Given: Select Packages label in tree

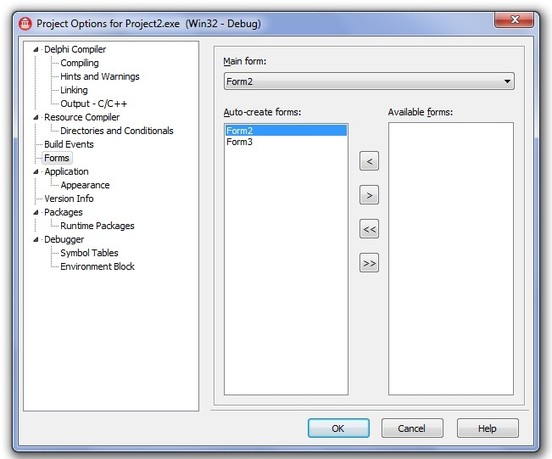Looking at the screenshot, I should tap(63, 213).
